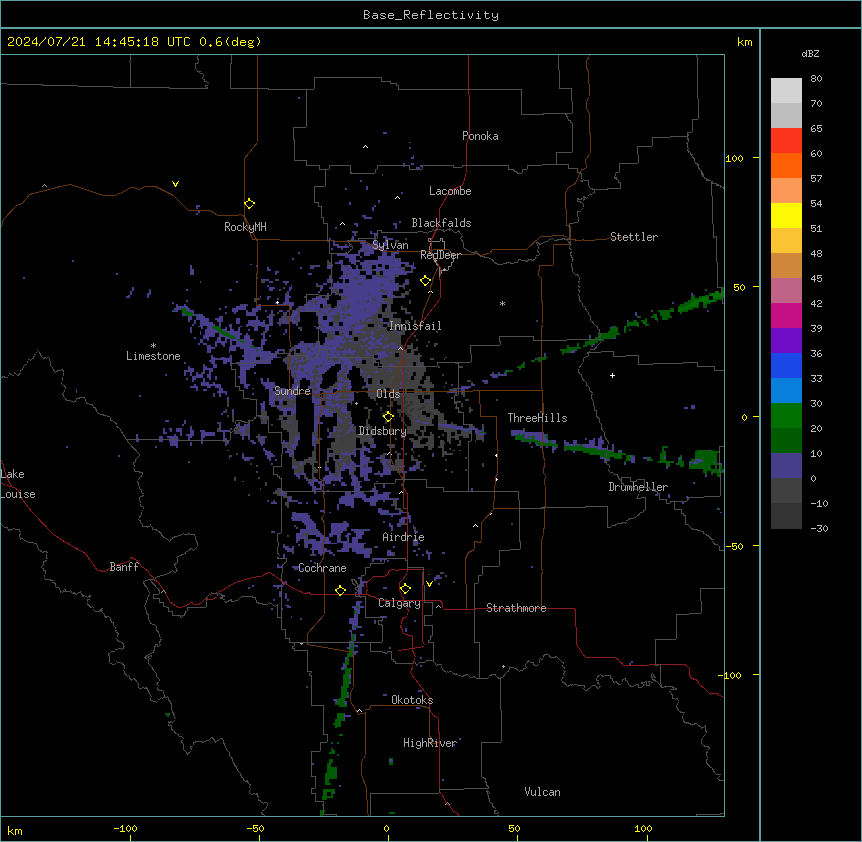The width and height of the screenshot is (862, 842).
Task: Click the Innisfail city label
Action: (x=415, y=326)
